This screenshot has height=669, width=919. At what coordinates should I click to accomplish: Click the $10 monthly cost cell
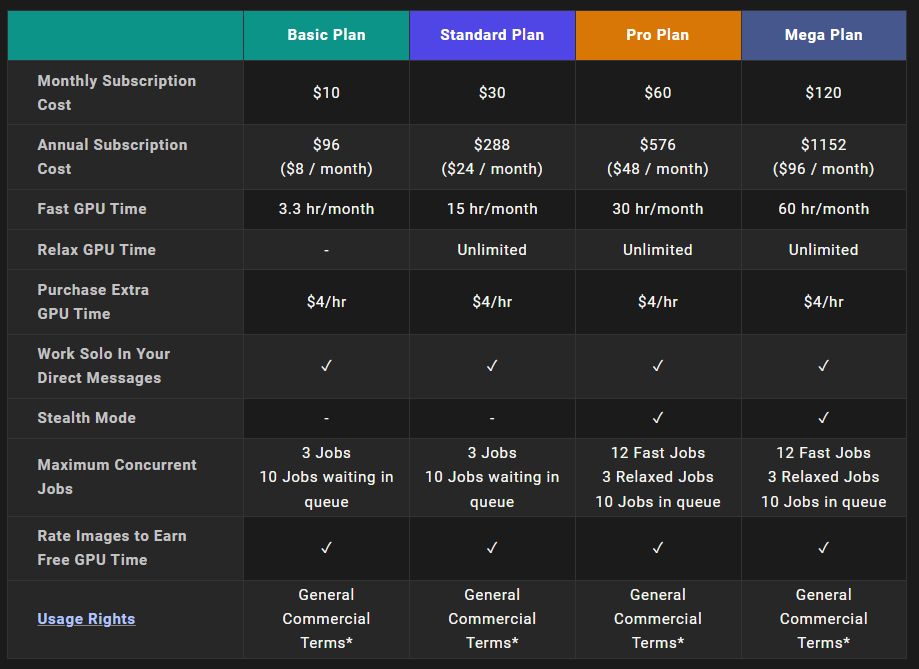[x=326, y=93]
